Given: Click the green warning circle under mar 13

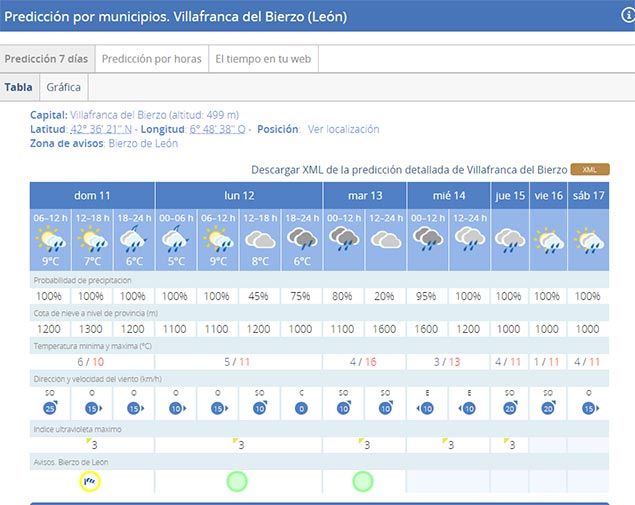Looking at the screenshot, I should pyautogui.click(x=364, y=481).
